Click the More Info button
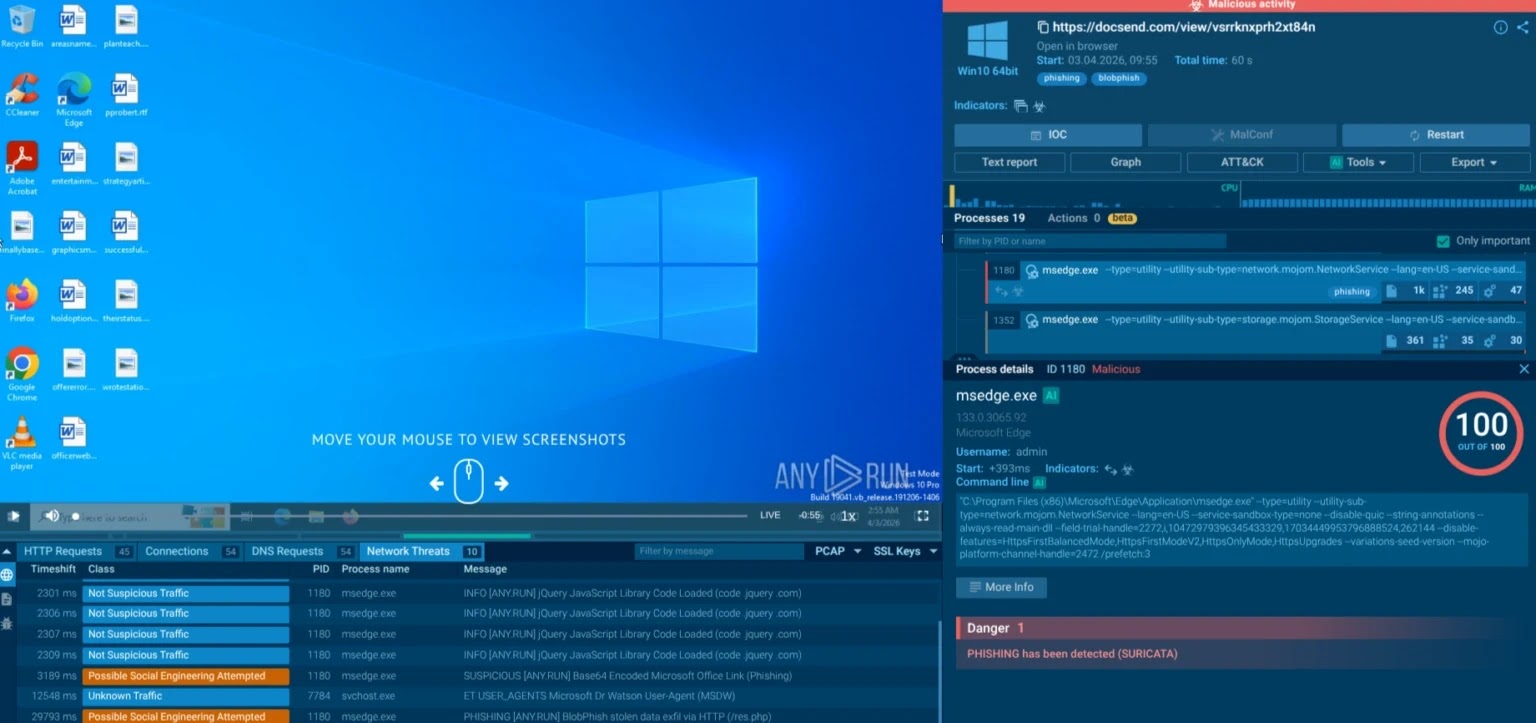 tap(1001, 587)
